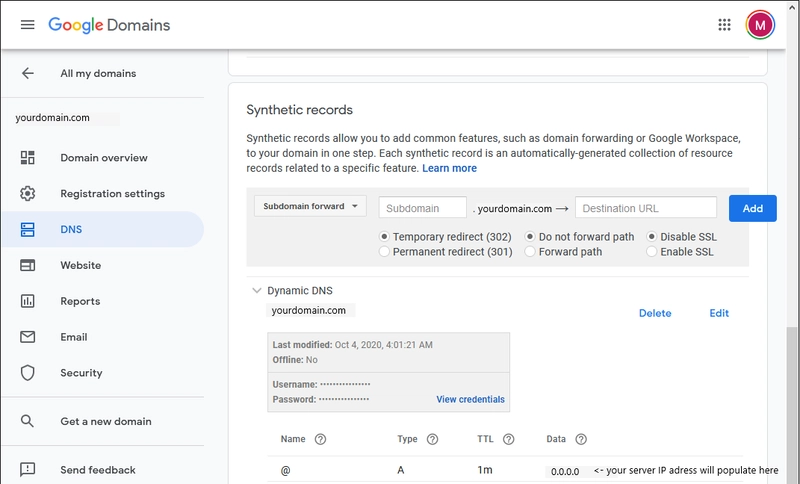Viewport: 800px width, 484px height.
Task: Select Temporary redirect (302)
Action: point(384,237)
